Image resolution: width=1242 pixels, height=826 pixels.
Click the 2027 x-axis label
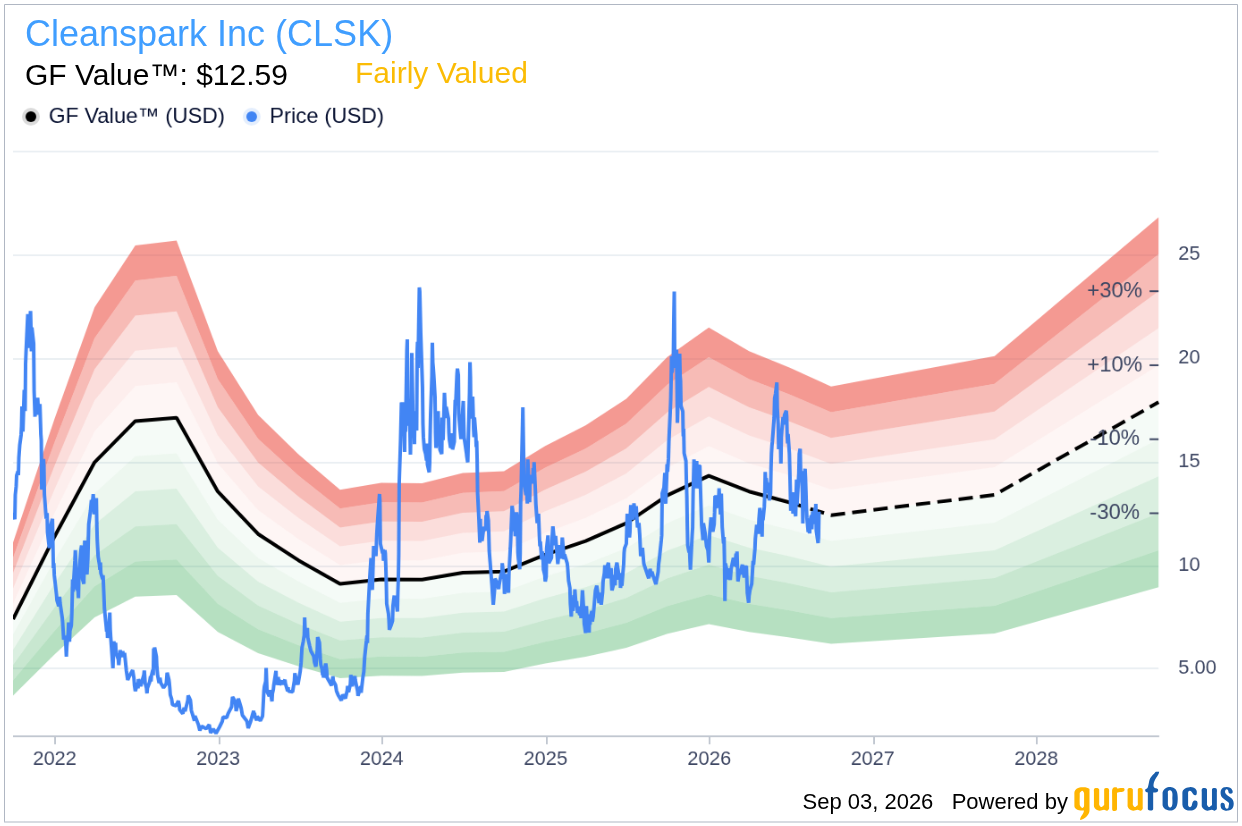pyautogui.click(x=873, y=758)
